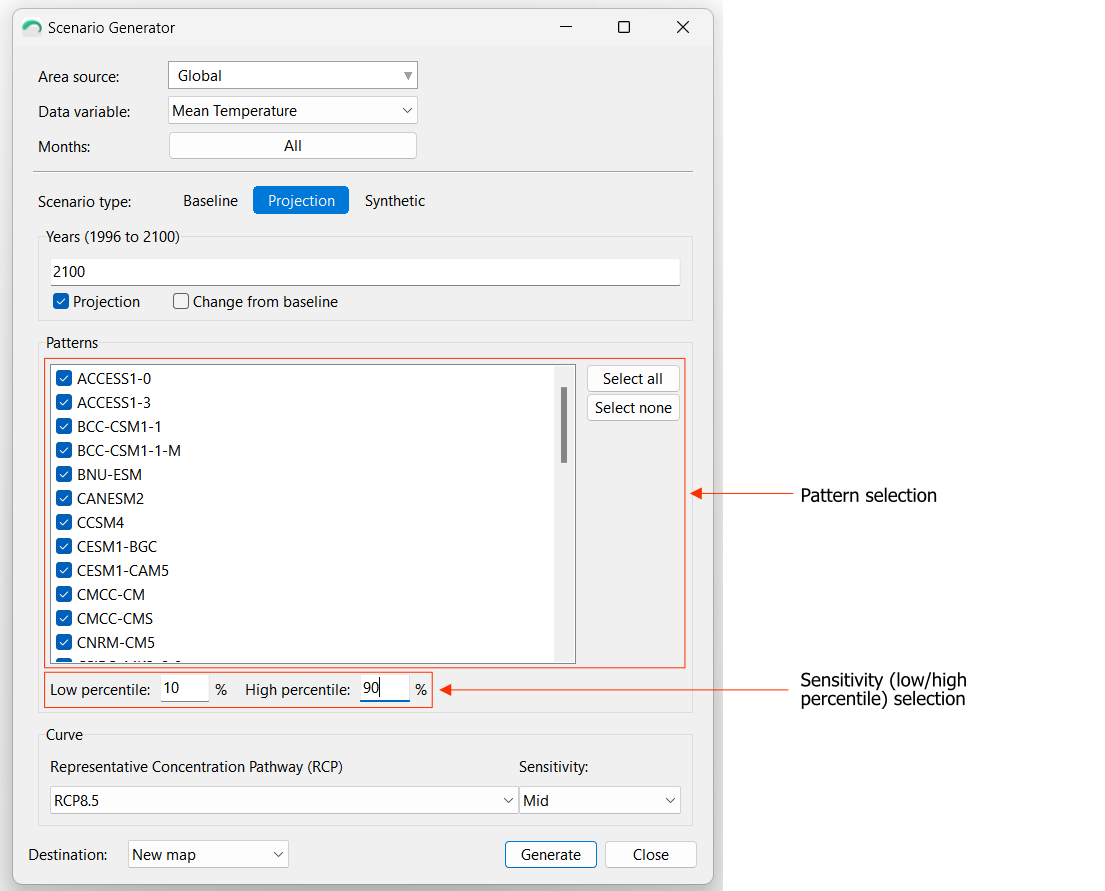Uncheck the ACCESS1-0 pattern

point(64,378)
